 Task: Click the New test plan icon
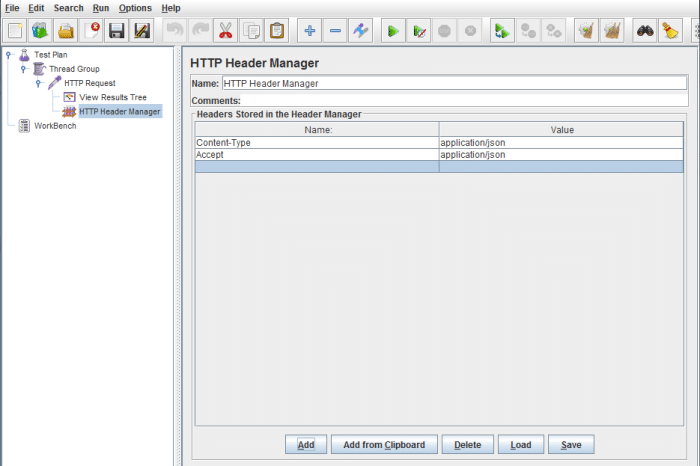point(15,31)
